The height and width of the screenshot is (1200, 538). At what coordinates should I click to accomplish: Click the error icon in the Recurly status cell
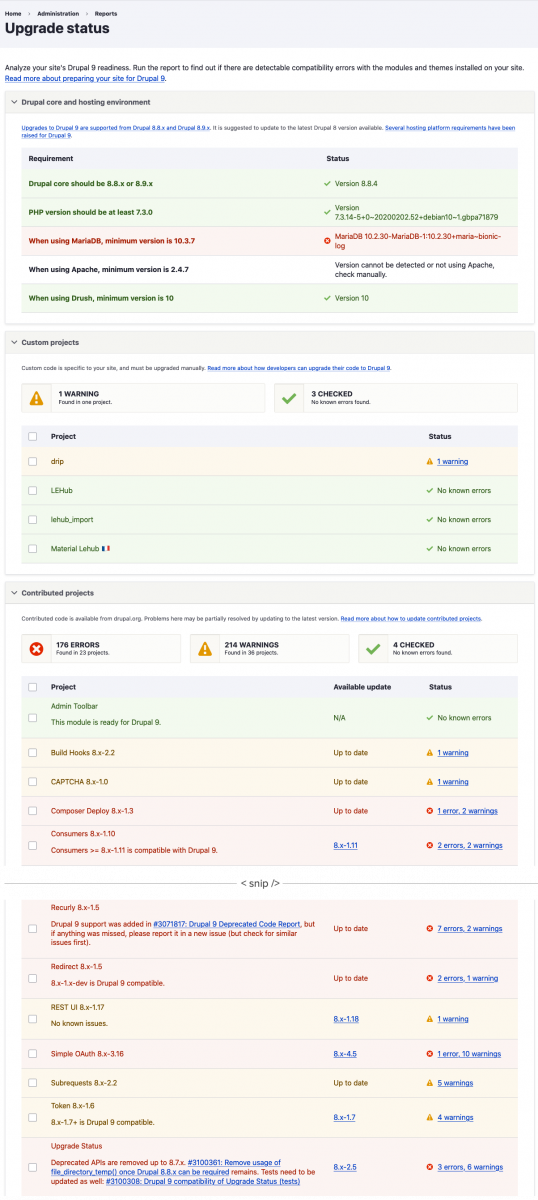tap(430, 928)
